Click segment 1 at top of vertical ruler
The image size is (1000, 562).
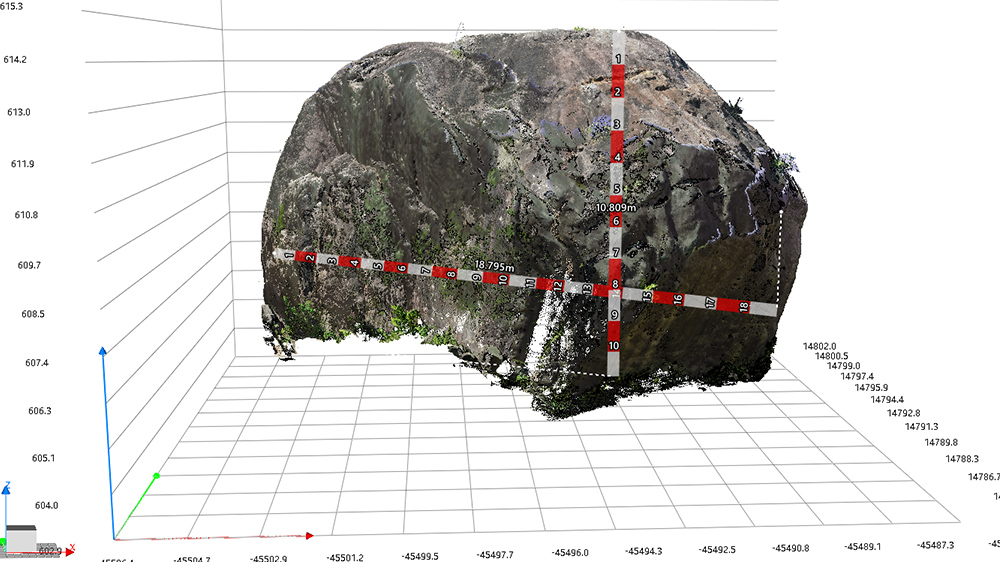pyautogui.click(x=618, y=60)
